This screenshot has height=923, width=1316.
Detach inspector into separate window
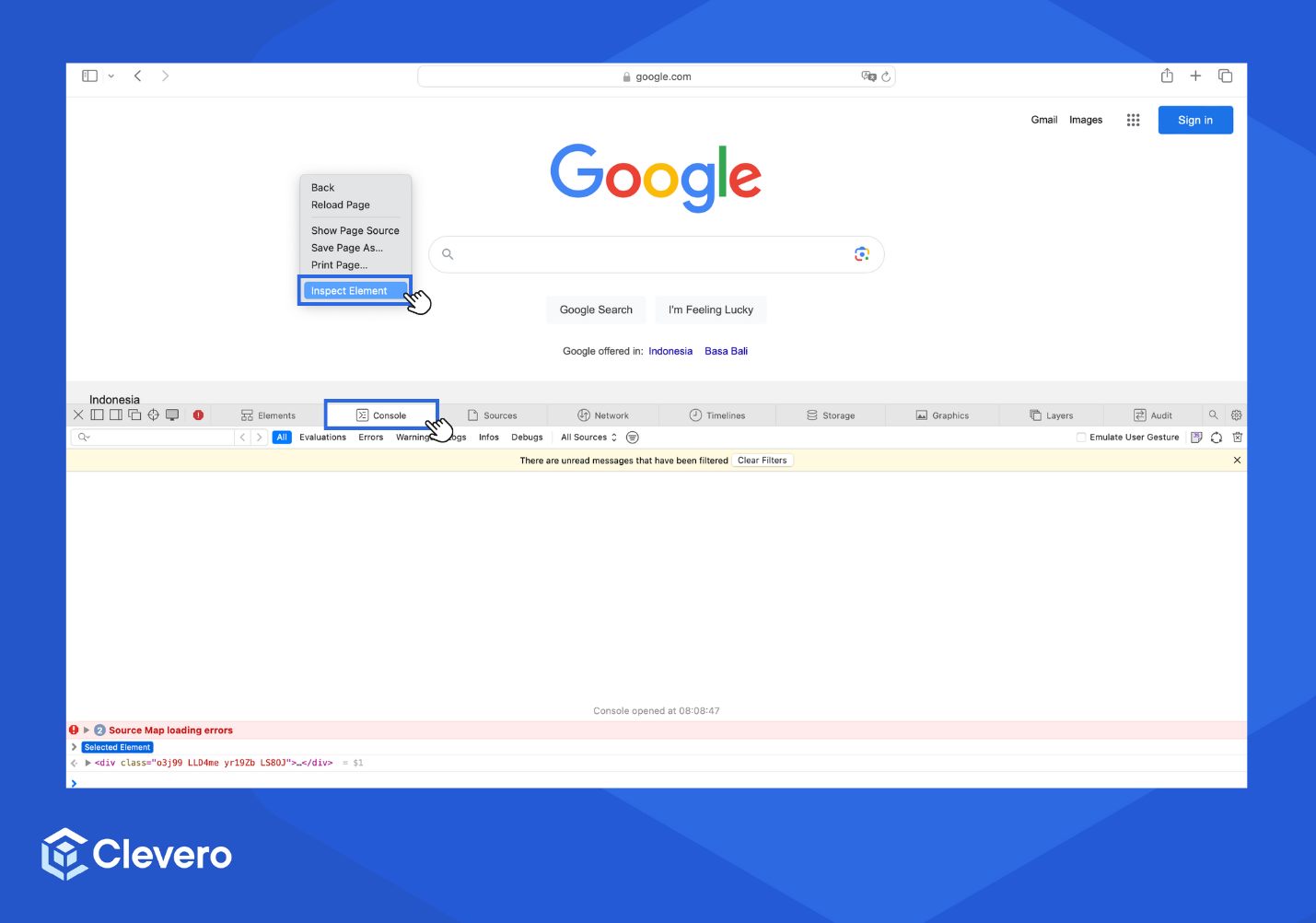[134, 415]
